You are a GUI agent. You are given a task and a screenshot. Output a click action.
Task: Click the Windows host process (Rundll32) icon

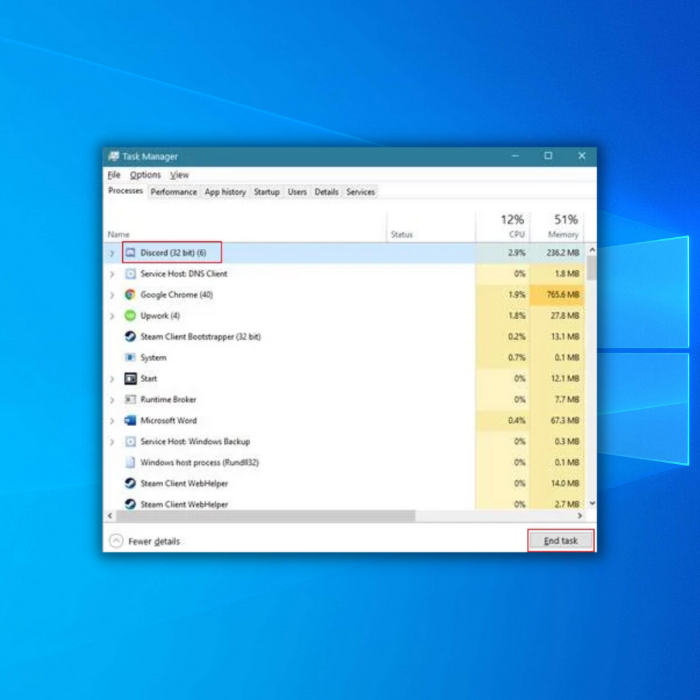click(x=130, y=462)
